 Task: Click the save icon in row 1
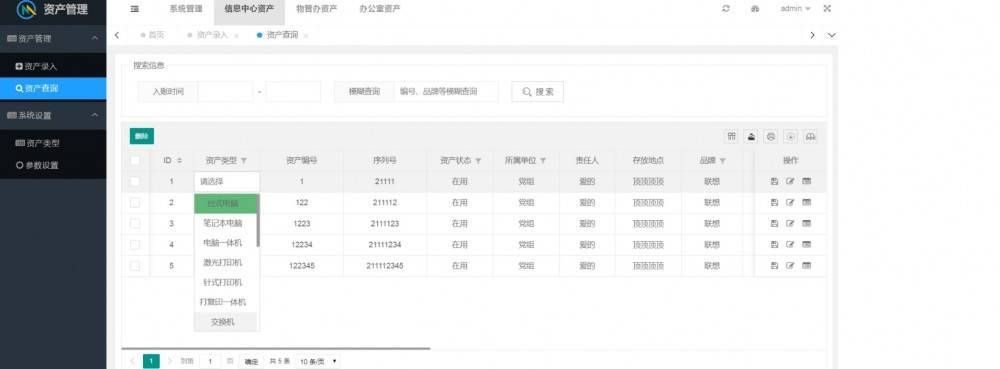click(x=774, y=182)
